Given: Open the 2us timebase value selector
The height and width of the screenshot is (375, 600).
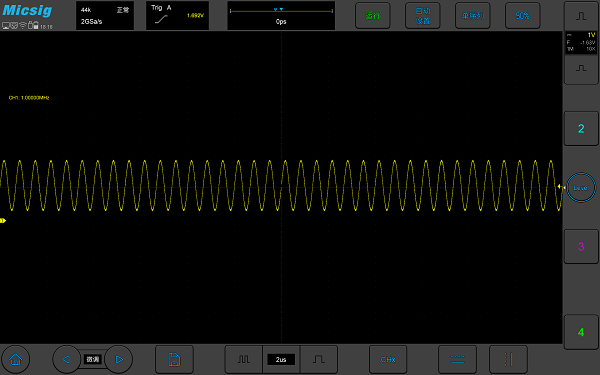Looking at the screenshot, I should pos(281,359).
